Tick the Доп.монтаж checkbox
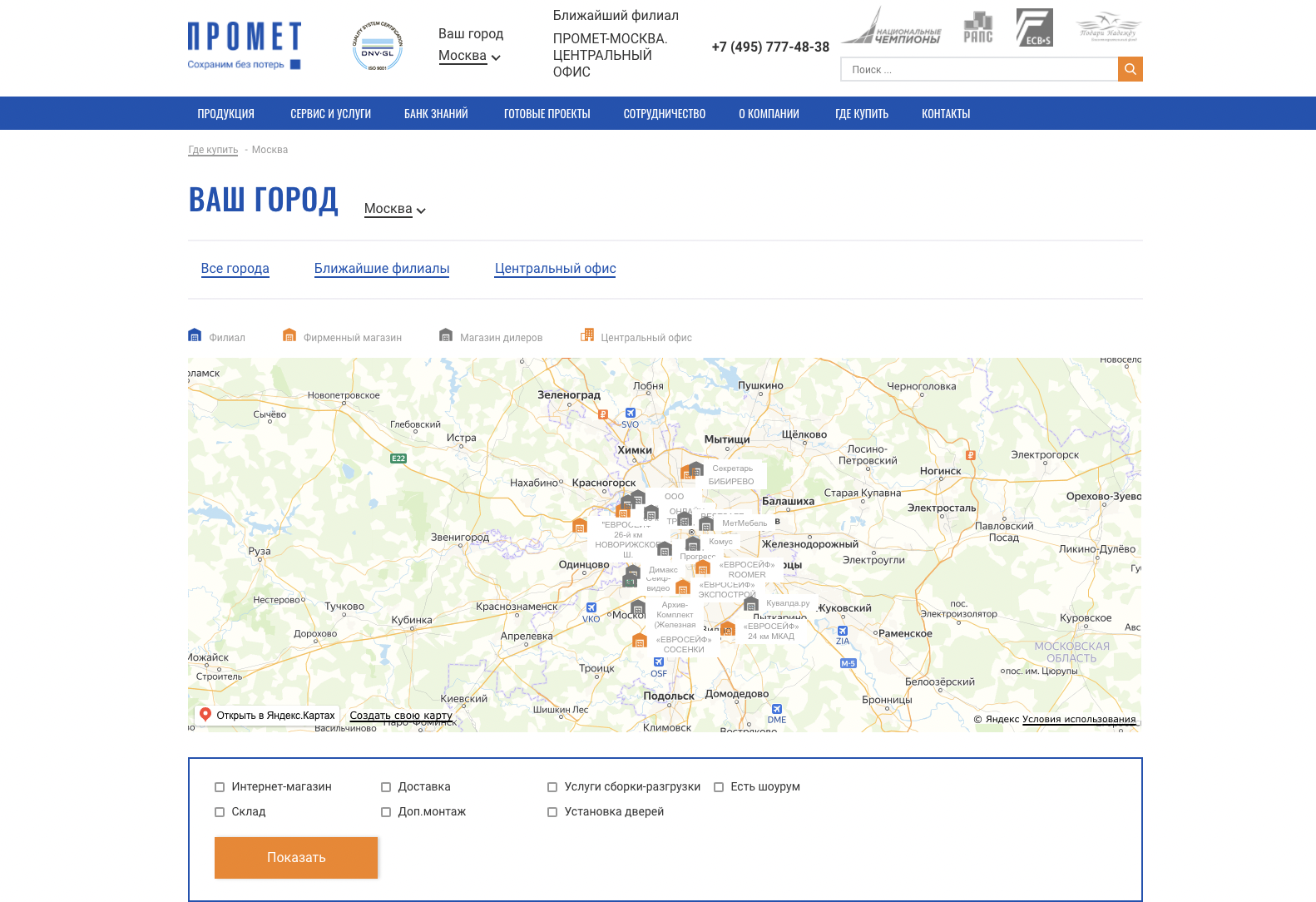The height and width of the screenshot is (902, 1316). [386, 812]
